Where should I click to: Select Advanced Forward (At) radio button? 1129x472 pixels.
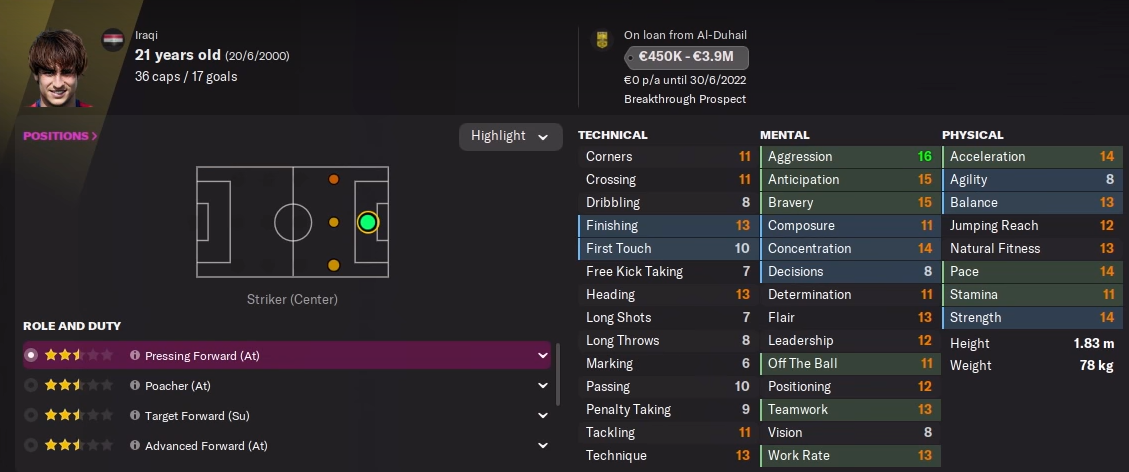click(x=31, y=446)
